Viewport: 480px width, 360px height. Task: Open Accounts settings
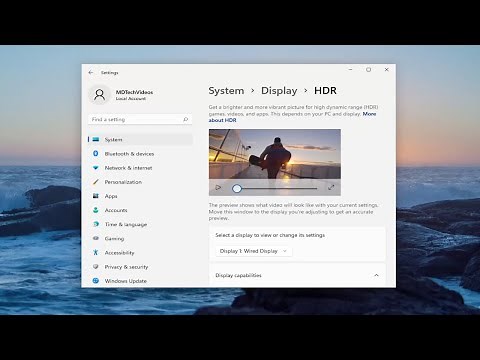click(x=140, y=210)
